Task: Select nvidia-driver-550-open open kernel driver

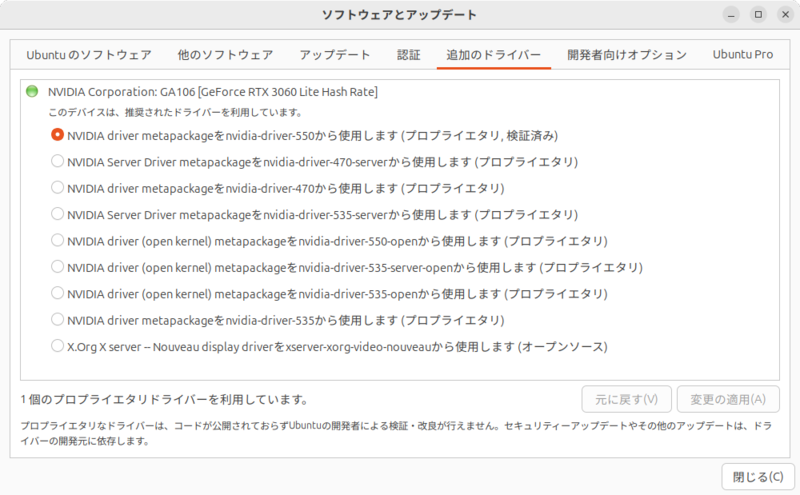Action: coord(57,240)
